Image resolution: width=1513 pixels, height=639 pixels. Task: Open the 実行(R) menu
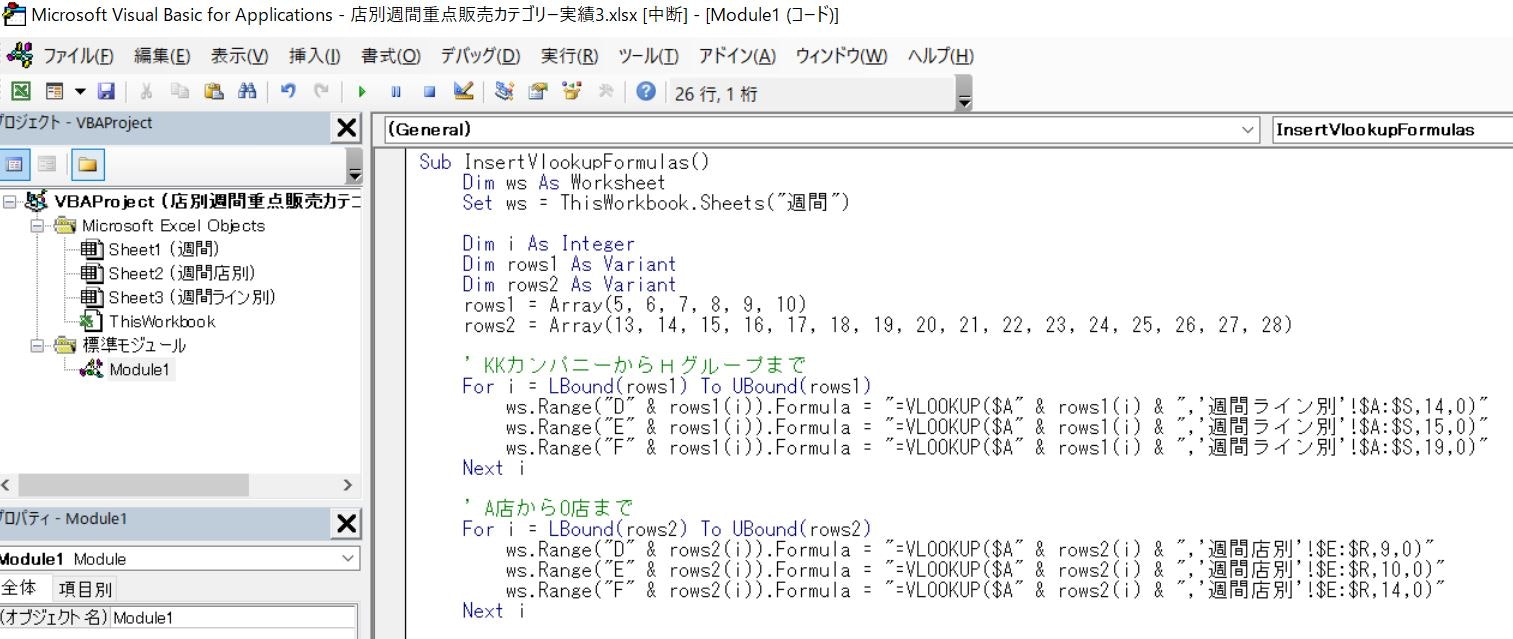[570, 56]
